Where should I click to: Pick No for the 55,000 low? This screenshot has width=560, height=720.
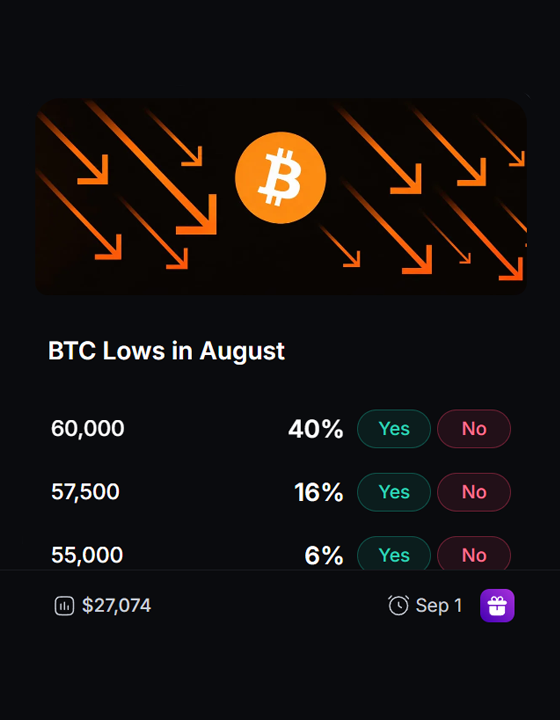[x=474, y=553]
